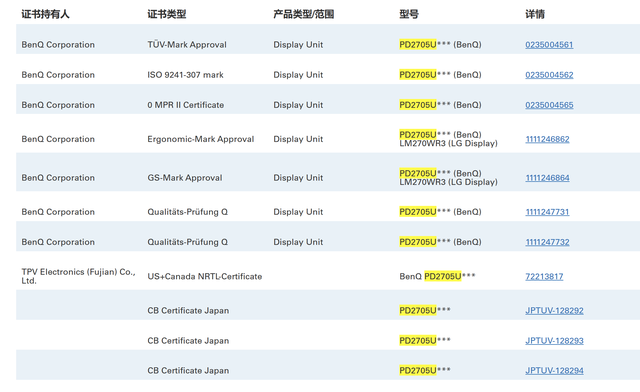
Task: Select the 0 MPR II Certificate cell
Action: coord(185,105)
